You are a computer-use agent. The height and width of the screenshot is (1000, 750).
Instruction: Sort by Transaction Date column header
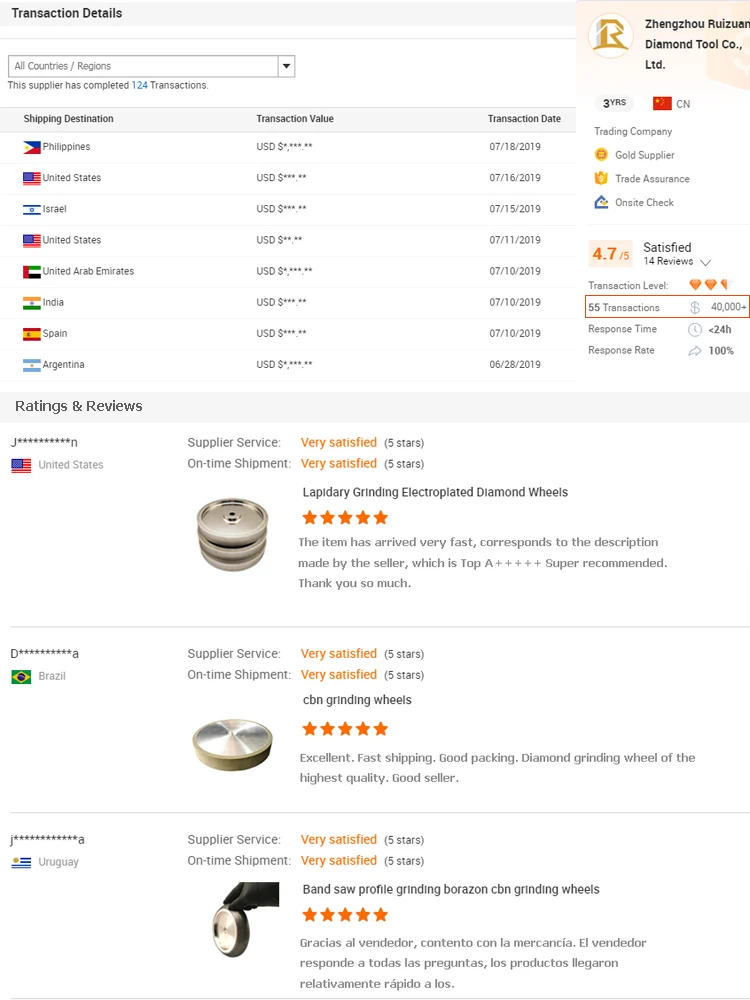[x=524, y=119]
